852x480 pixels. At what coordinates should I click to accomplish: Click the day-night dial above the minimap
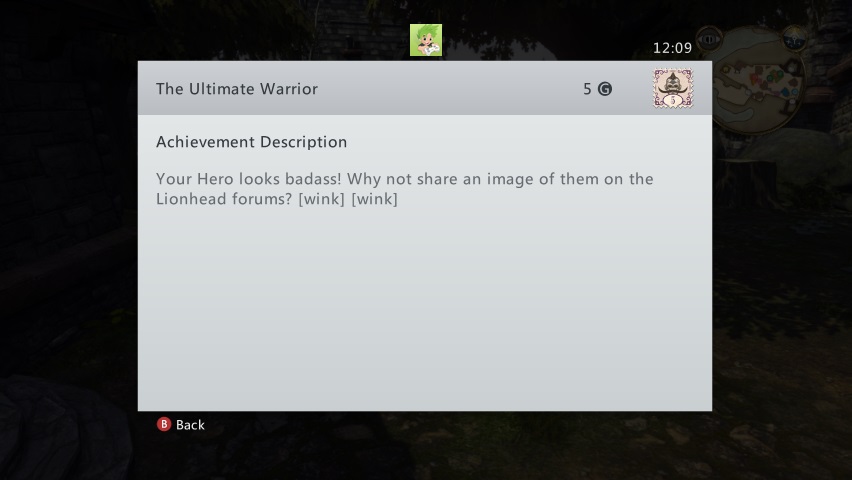coord(795,38)
